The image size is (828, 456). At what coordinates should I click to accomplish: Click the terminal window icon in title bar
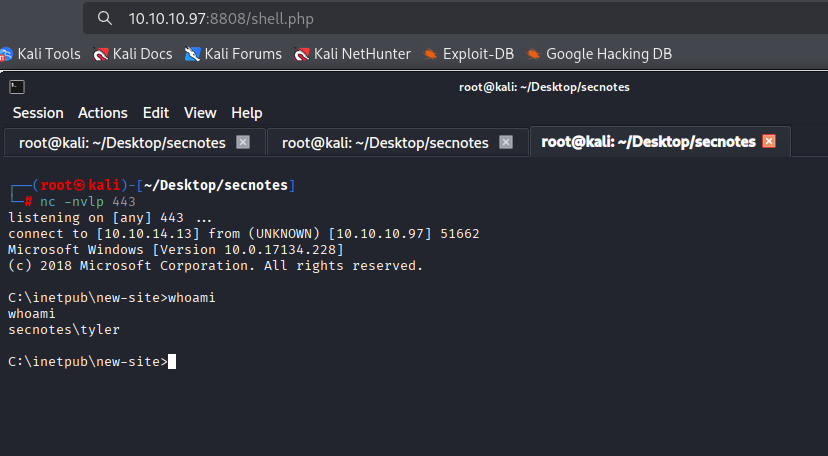coord(17,87)
